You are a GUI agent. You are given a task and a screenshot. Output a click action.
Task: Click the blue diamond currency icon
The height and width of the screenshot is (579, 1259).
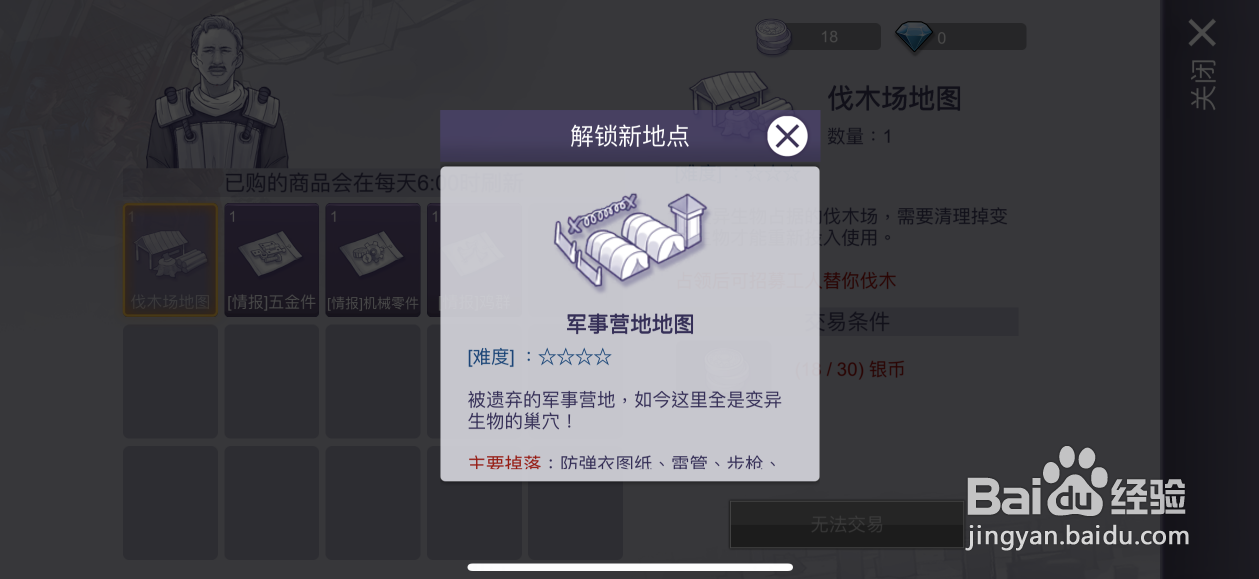(913, 37)
